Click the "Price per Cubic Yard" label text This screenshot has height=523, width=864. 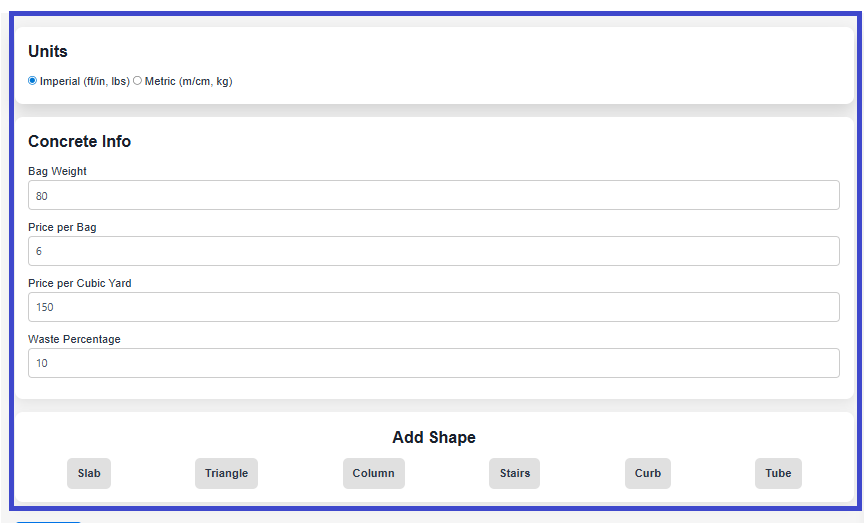[79, 283]
